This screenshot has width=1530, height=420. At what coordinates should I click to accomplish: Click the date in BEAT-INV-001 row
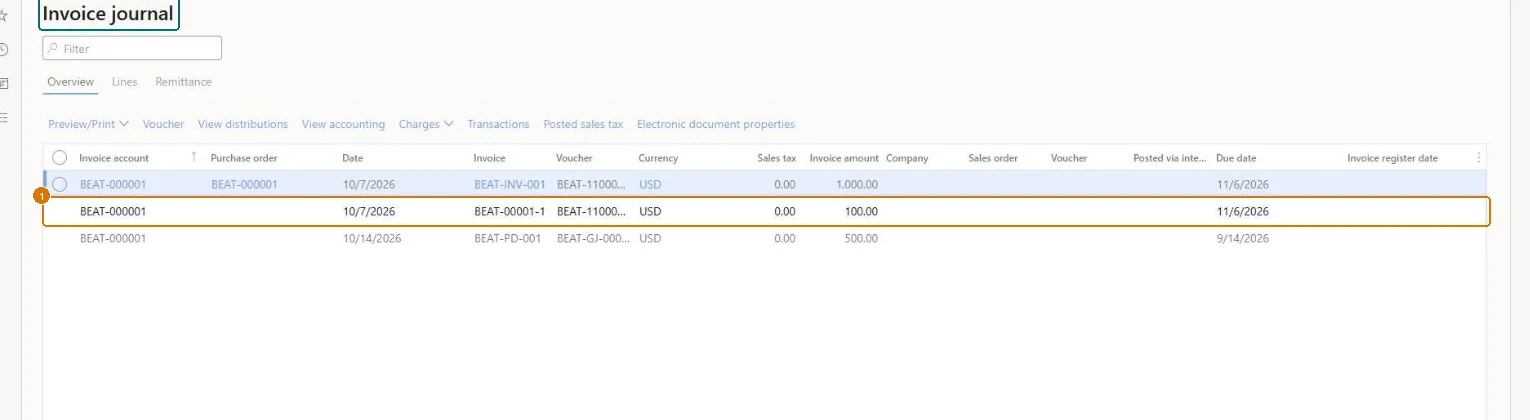click(x=368, y=184)
